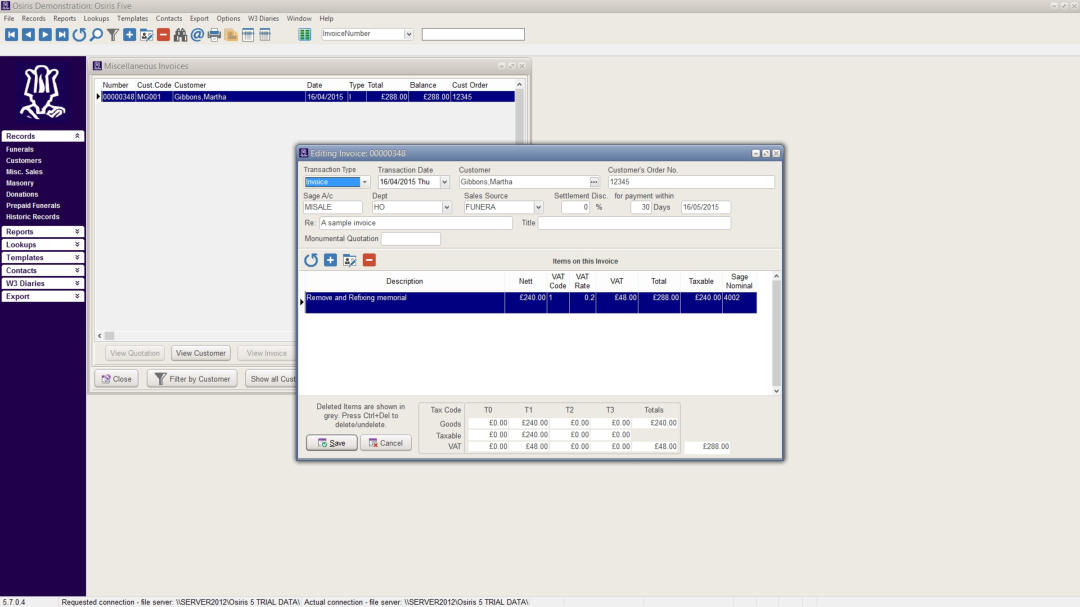Save the invoice with Save button
The height and width of the screenshot is (607, 1080).
(x=331, y=443)
